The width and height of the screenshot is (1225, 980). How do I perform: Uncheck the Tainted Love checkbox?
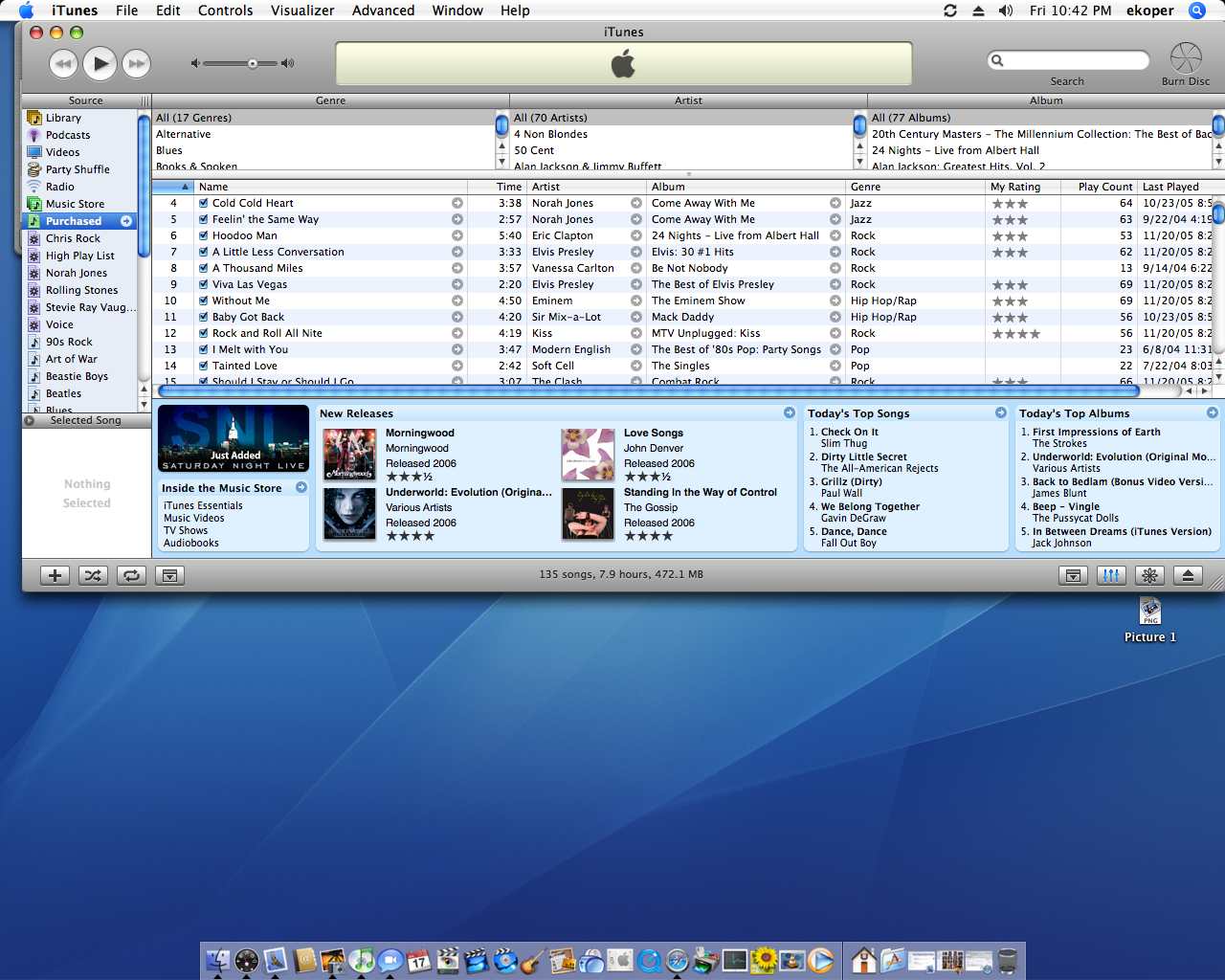(204, 366)
